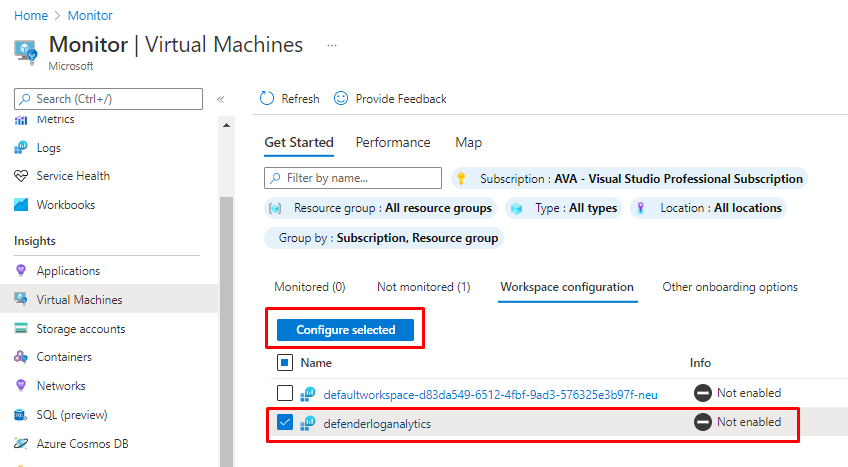This screenshot has width=848, height=467.
Task: Uncheck the defenderloganalytics workspace checkbox
Action: pos(284,423)
